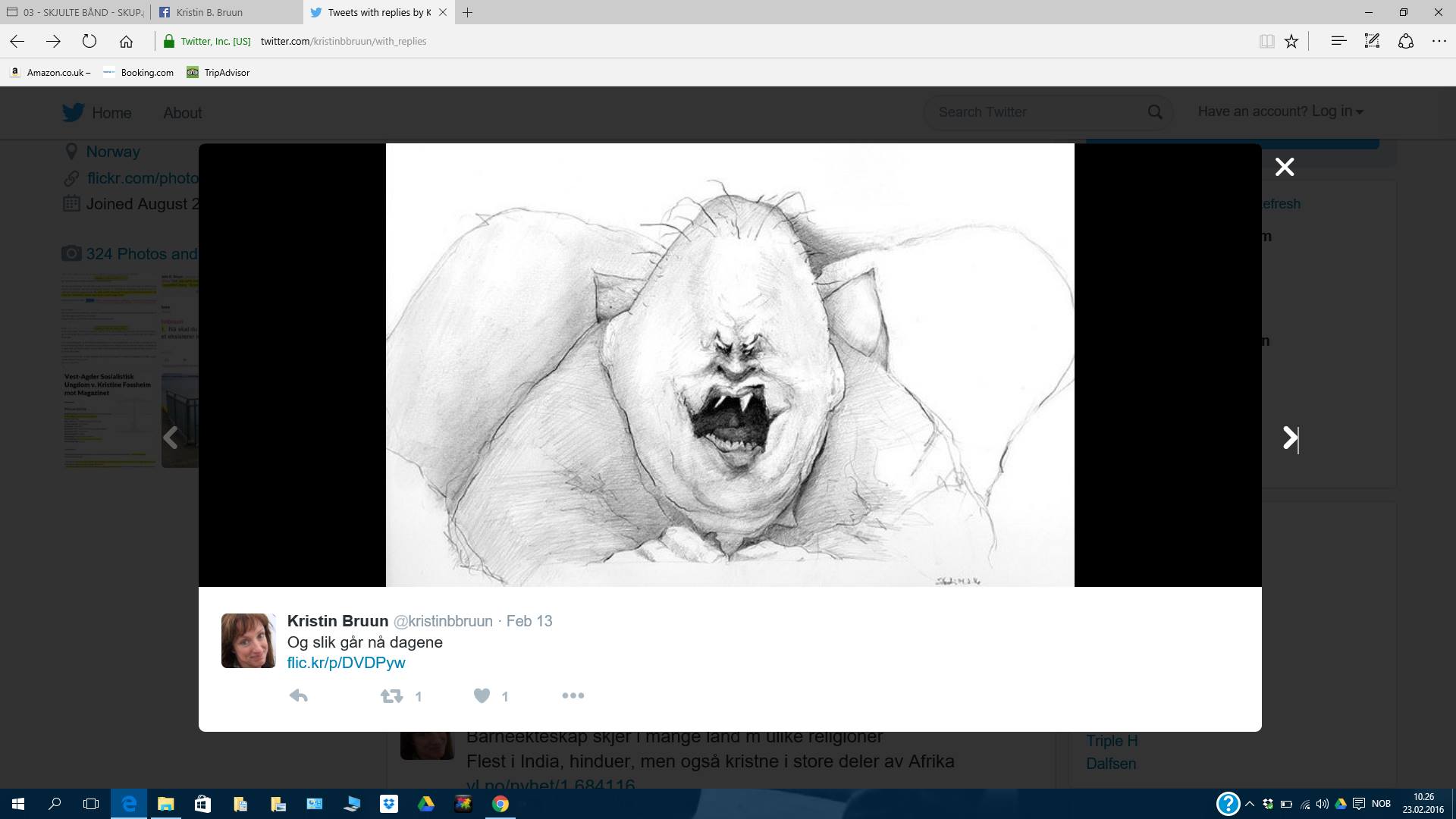
Task: Click the blue help question mark icon in the tray
Action: point(1228,804)
